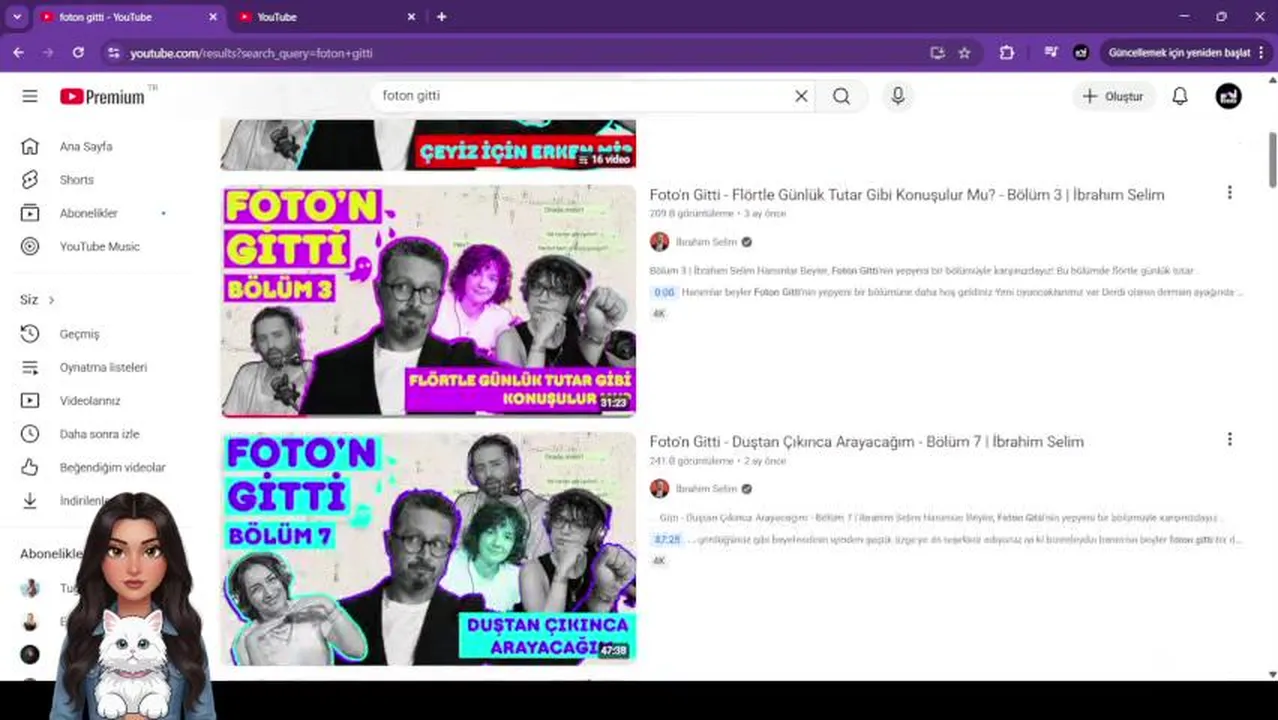Viewport: 1278px width, 720px height.
Task: Expand the Siz section chevron
Action: 51,300
